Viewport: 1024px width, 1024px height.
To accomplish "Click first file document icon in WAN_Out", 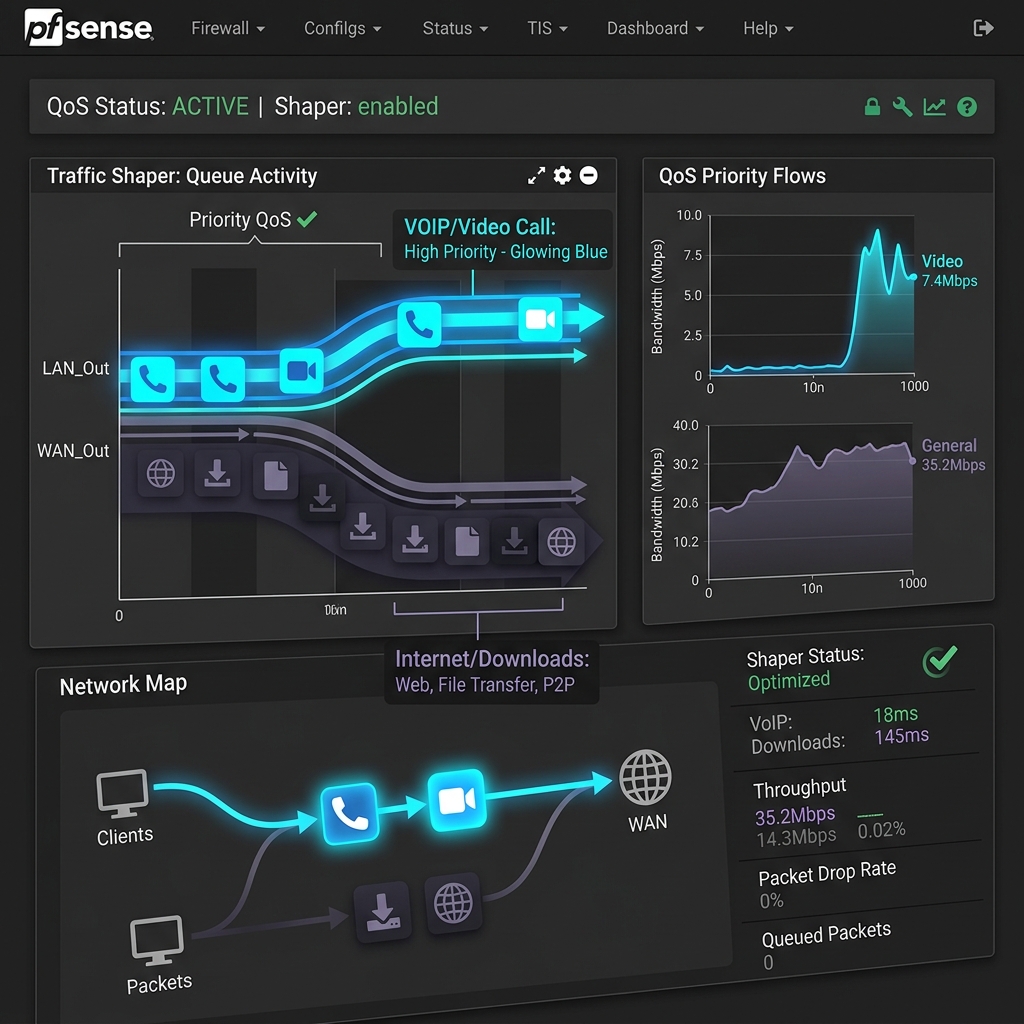I will click(276, 475).
